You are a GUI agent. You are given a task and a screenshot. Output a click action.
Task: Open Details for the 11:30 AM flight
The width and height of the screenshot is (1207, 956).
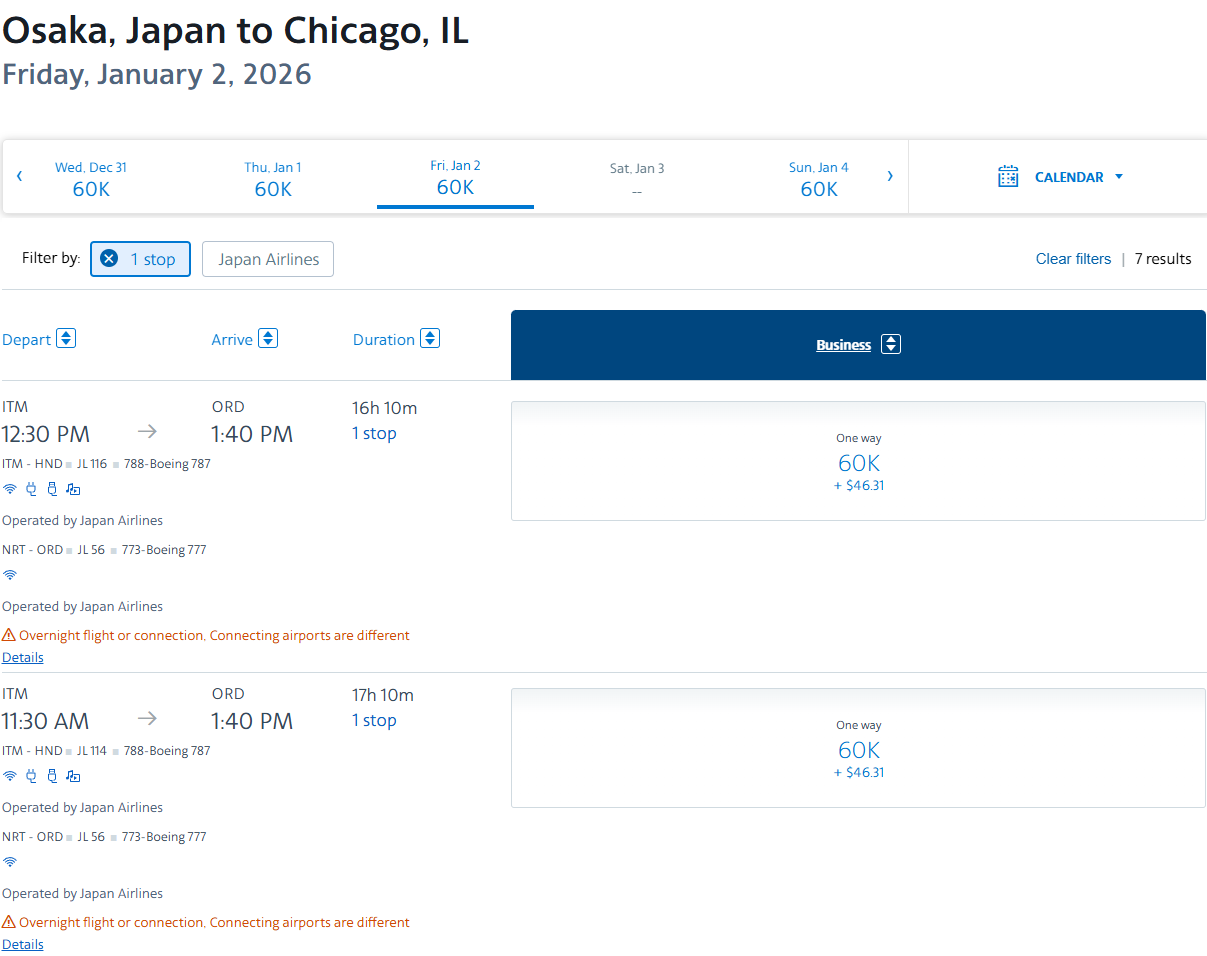[23, 944]
